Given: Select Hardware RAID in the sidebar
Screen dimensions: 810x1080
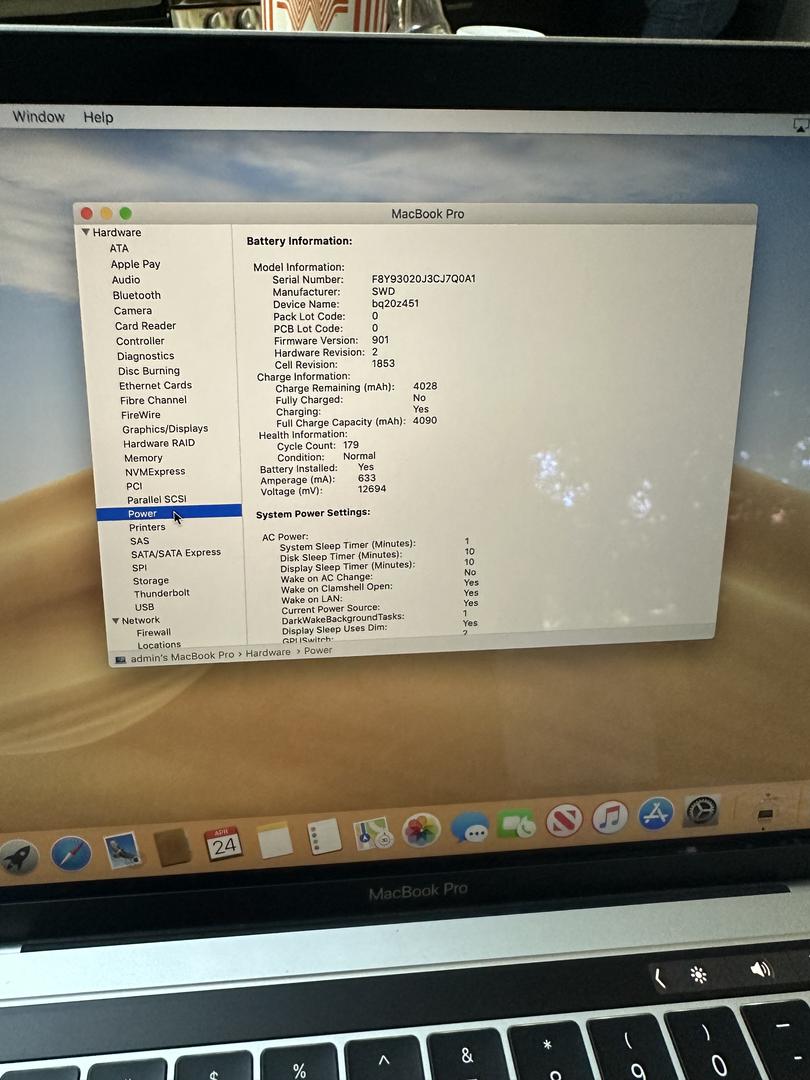Looking at the screenshot, I should 159,444.
